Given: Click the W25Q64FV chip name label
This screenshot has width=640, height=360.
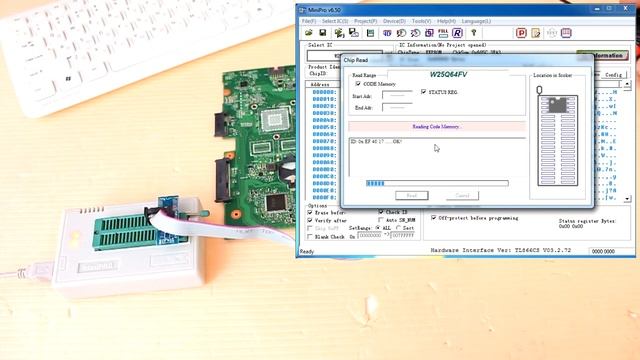Looking at the screenshot, I should pyautogui.click(x=448, y=74).
